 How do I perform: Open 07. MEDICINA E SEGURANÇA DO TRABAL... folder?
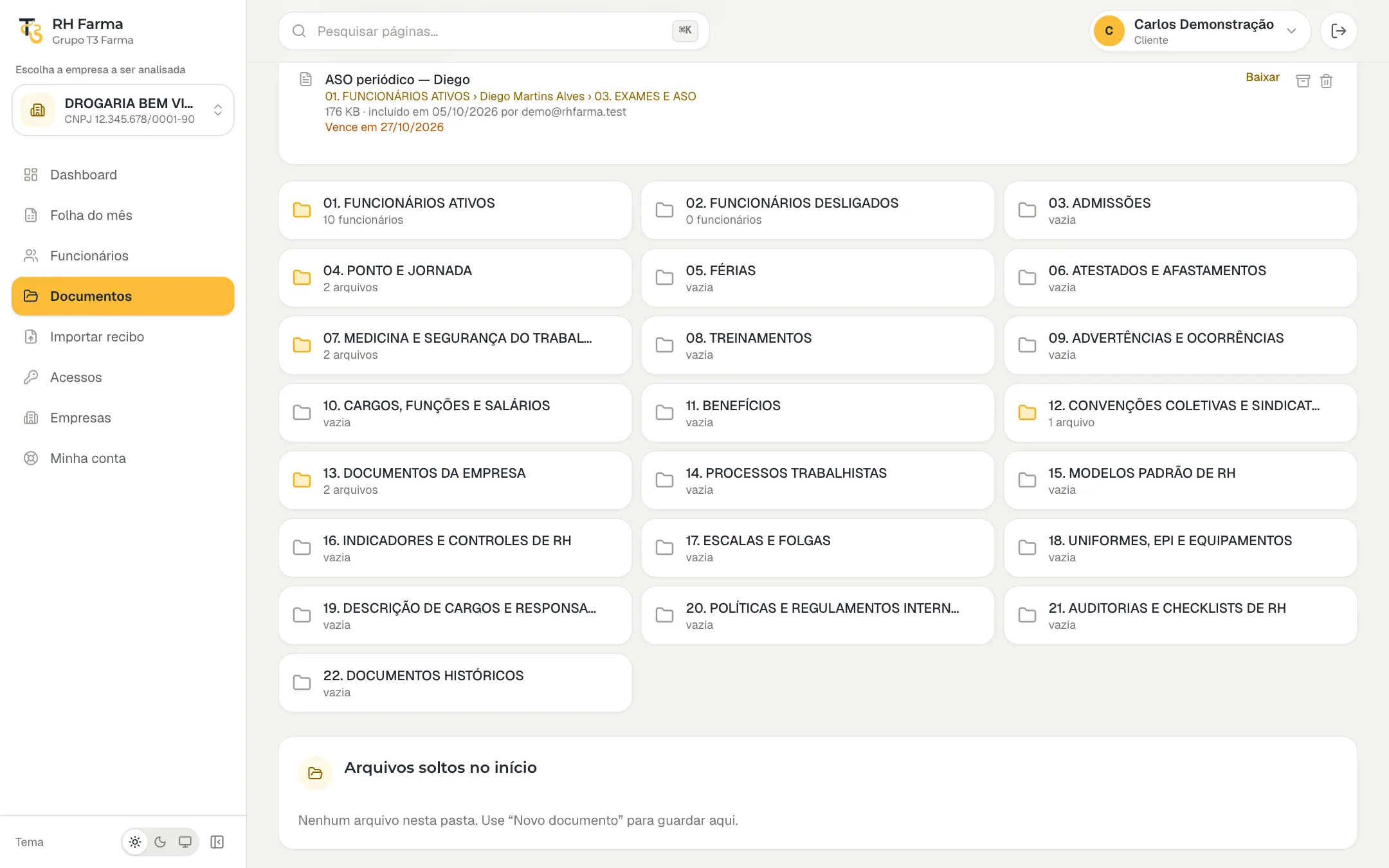click(x=455, y=345)
